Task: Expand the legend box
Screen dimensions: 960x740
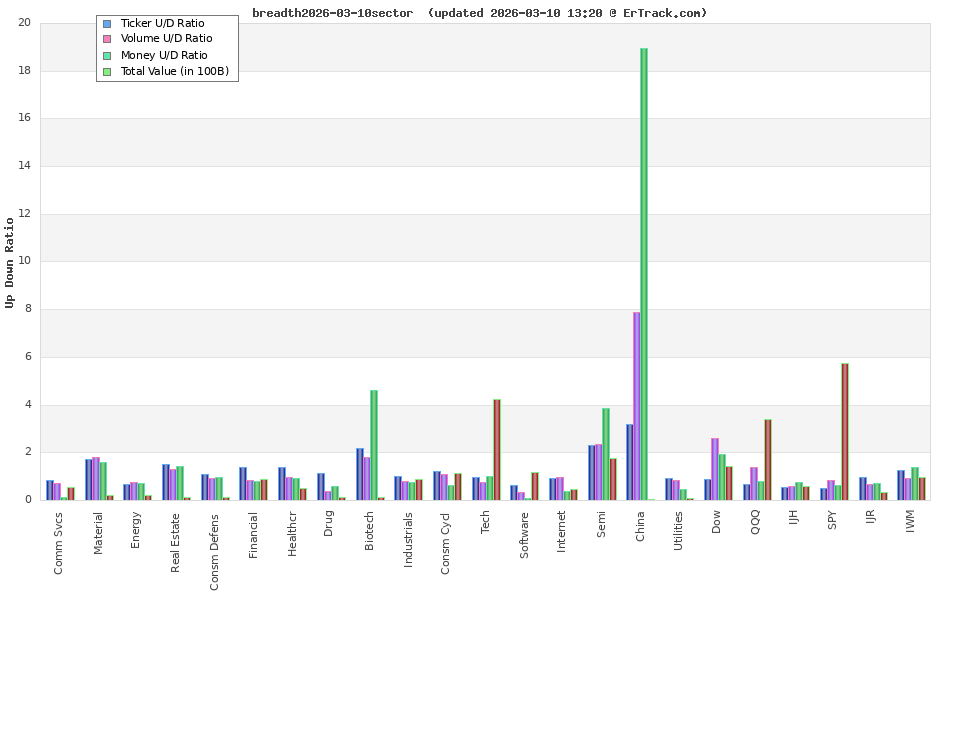Action: pos(167,47)
